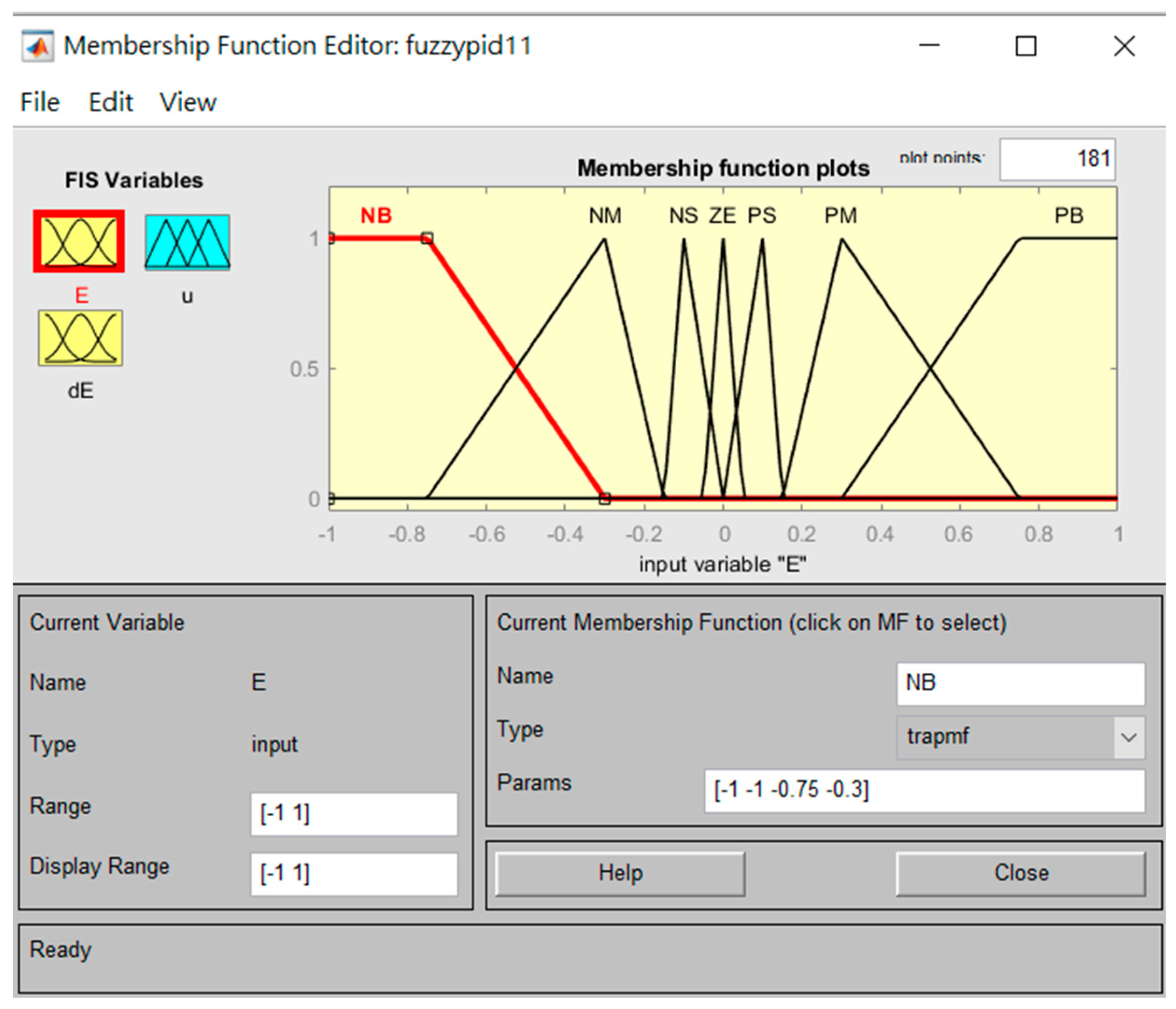Select the ZE membership function label

[722, 216]
